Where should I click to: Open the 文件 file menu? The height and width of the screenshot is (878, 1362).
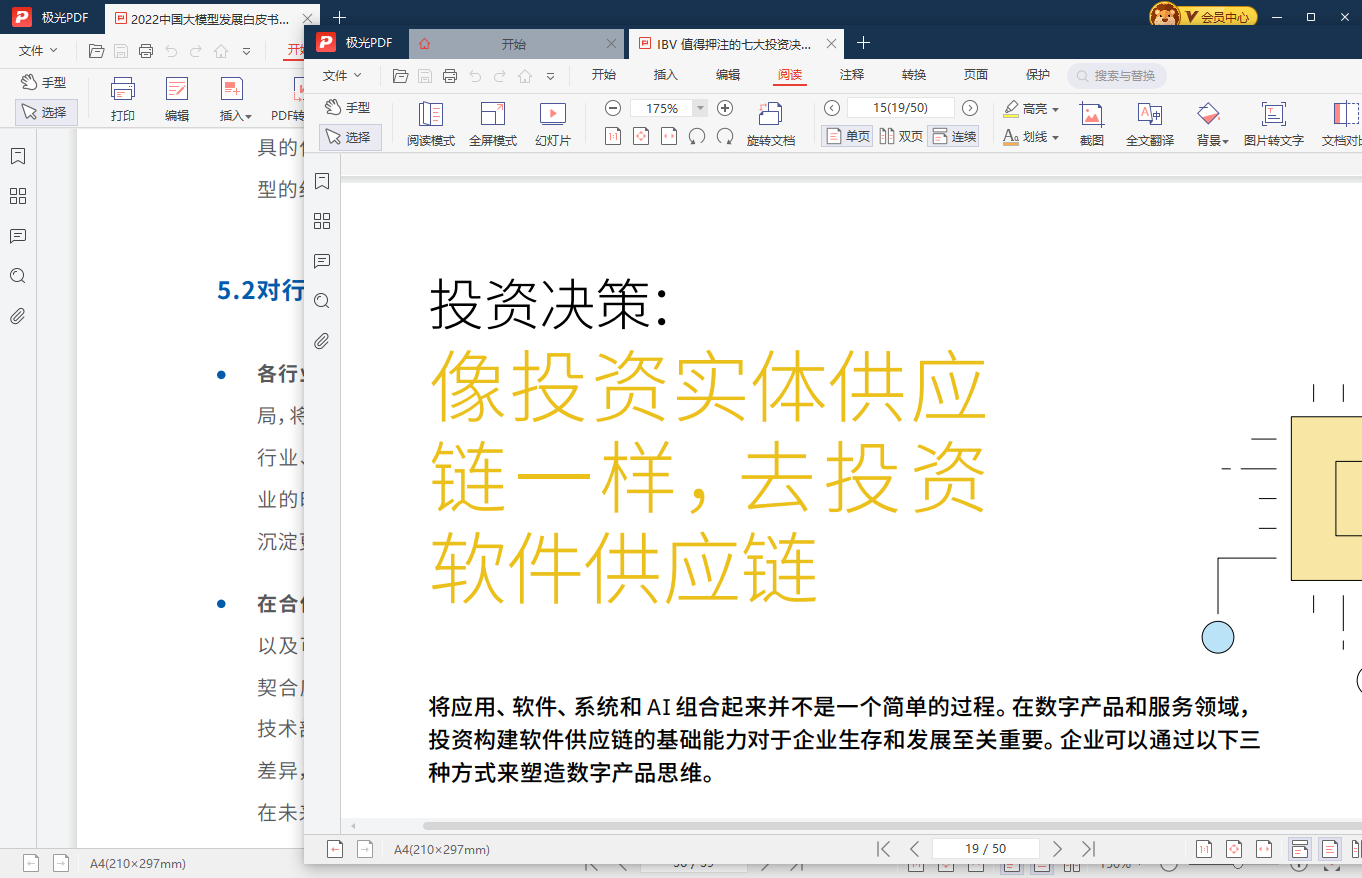click(x=342, y=75)
